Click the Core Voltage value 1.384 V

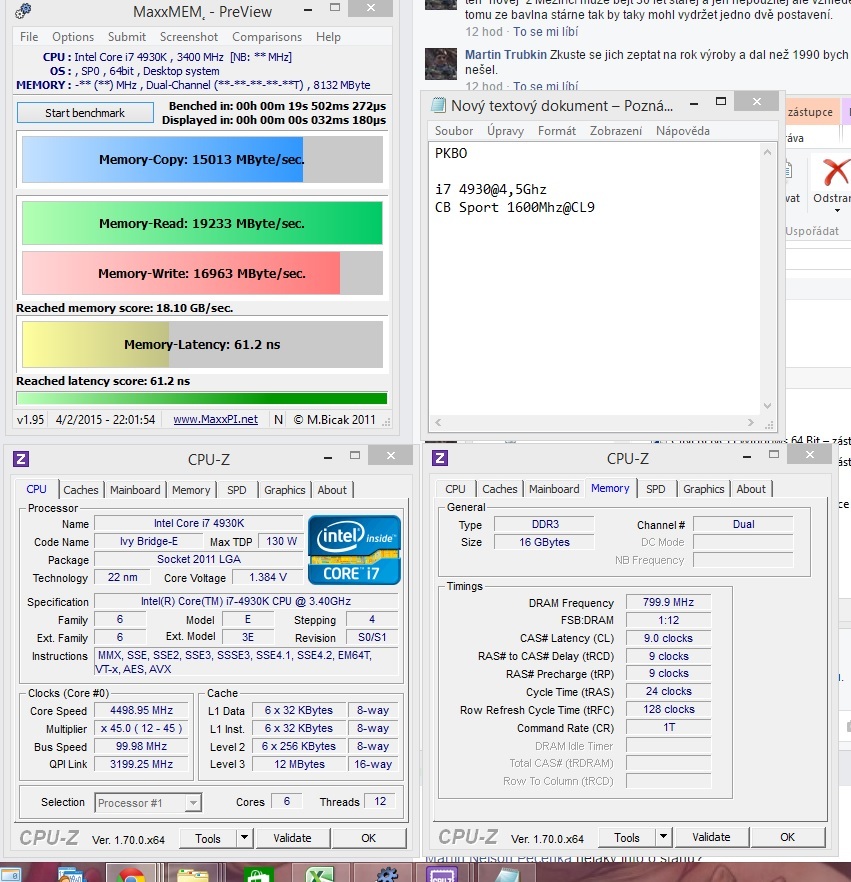(x=268, y=577)
